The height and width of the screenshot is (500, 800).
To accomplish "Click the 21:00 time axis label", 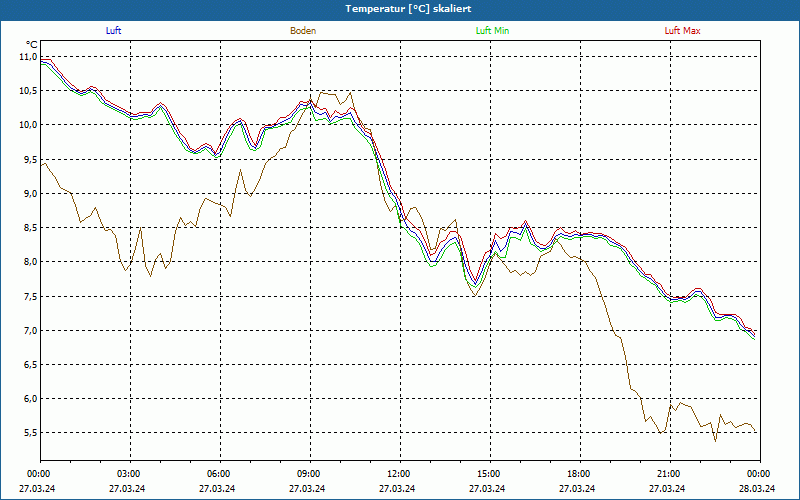I will 670,474.
